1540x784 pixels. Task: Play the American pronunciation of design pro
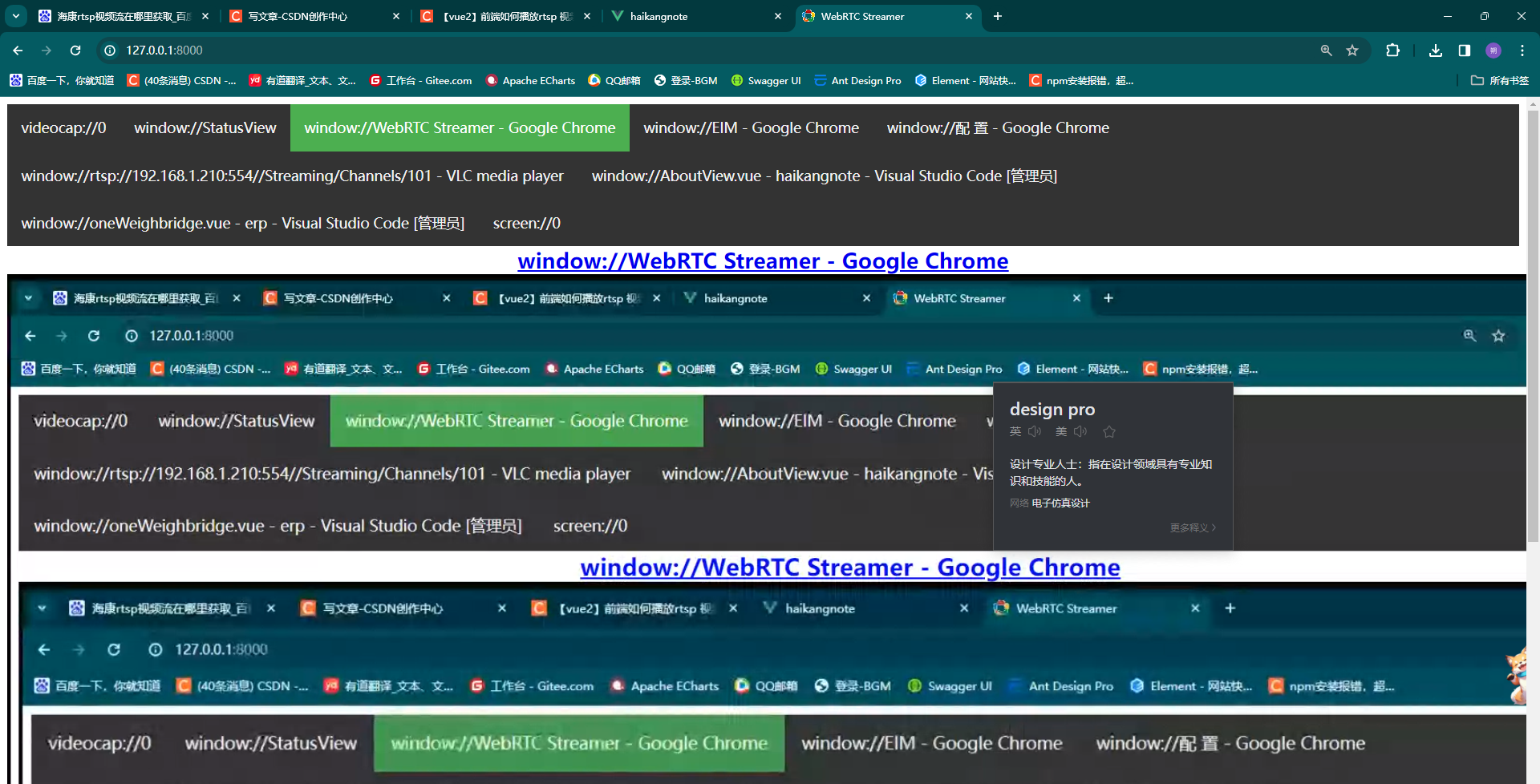(1080, 431)
